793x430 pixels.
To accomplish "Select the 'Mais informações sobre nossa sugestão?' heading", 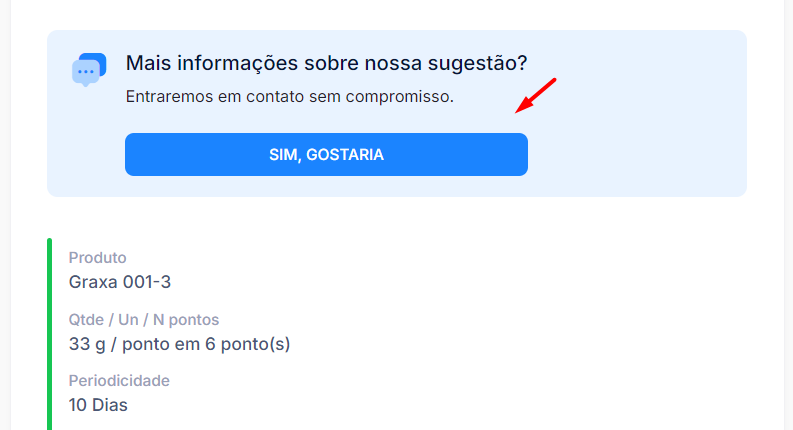I will tap(326, 63).
